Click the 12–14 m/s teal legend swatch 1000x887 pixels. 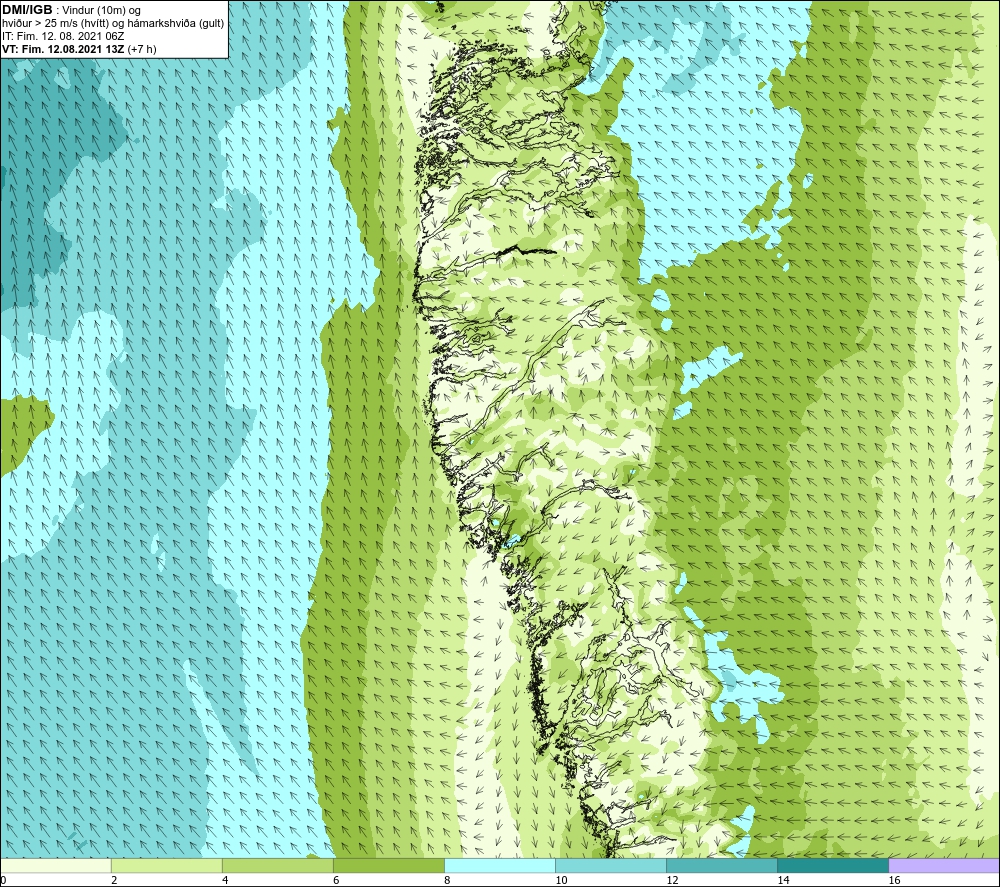pyautogui.click(x=722, y=865)
